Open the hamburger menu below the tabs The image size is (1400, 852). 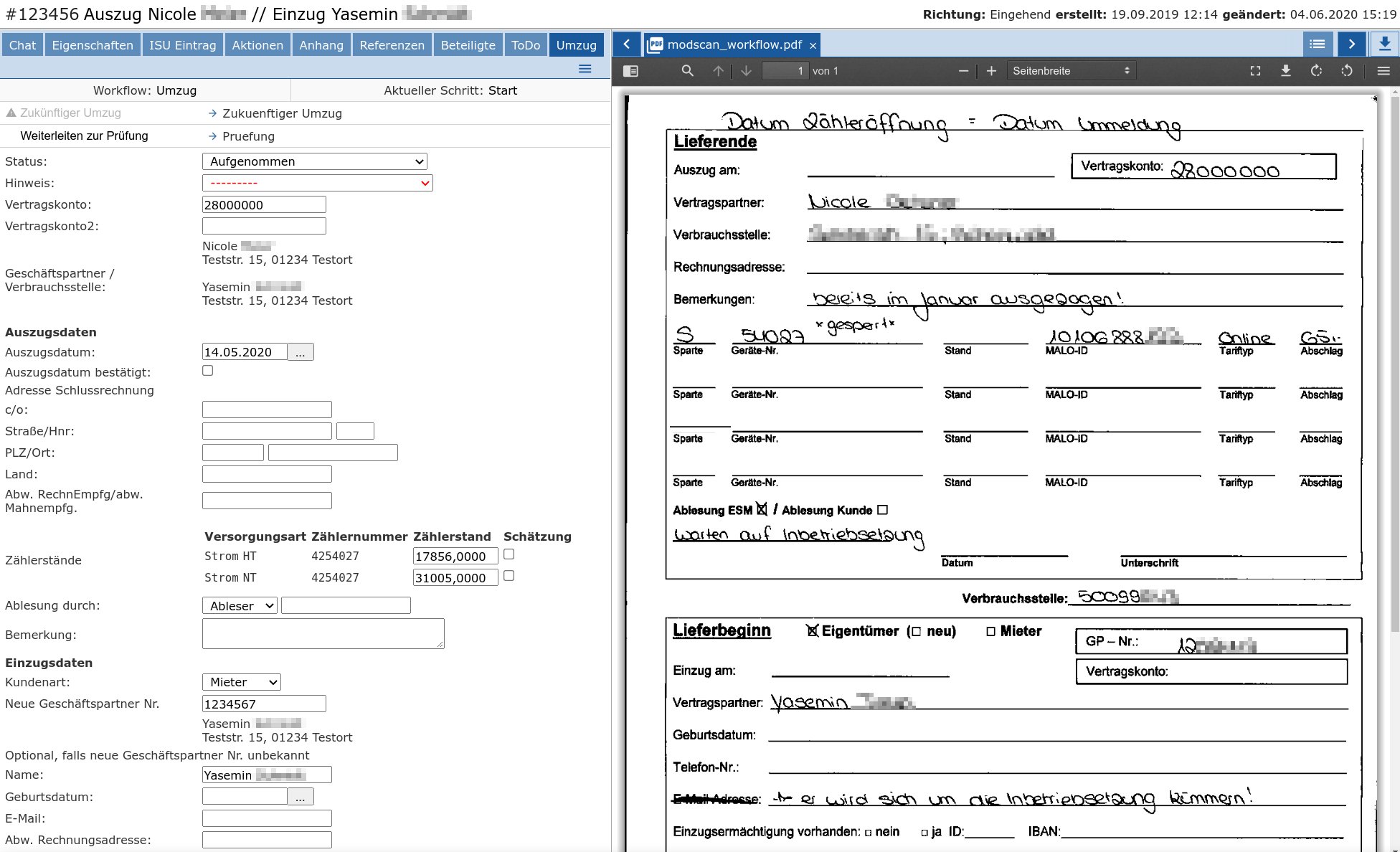[x=585, y=69]
